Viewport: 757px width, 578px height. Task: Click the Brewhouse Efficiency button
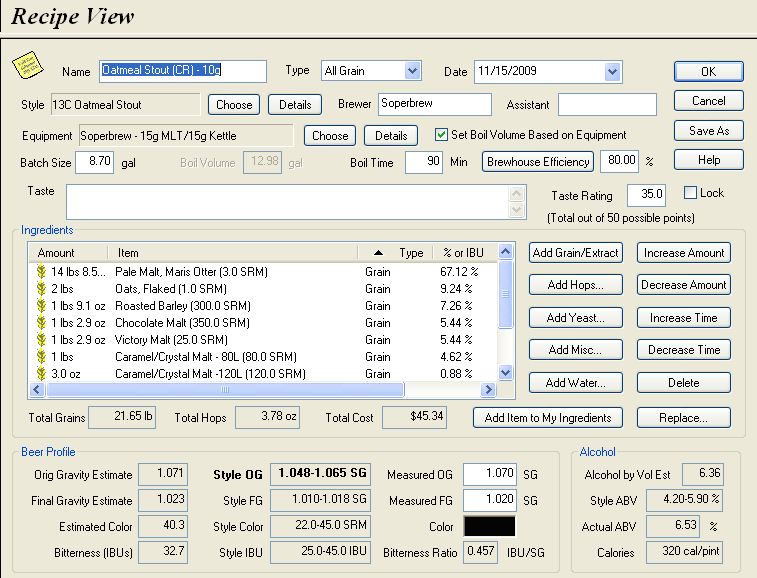538,162
